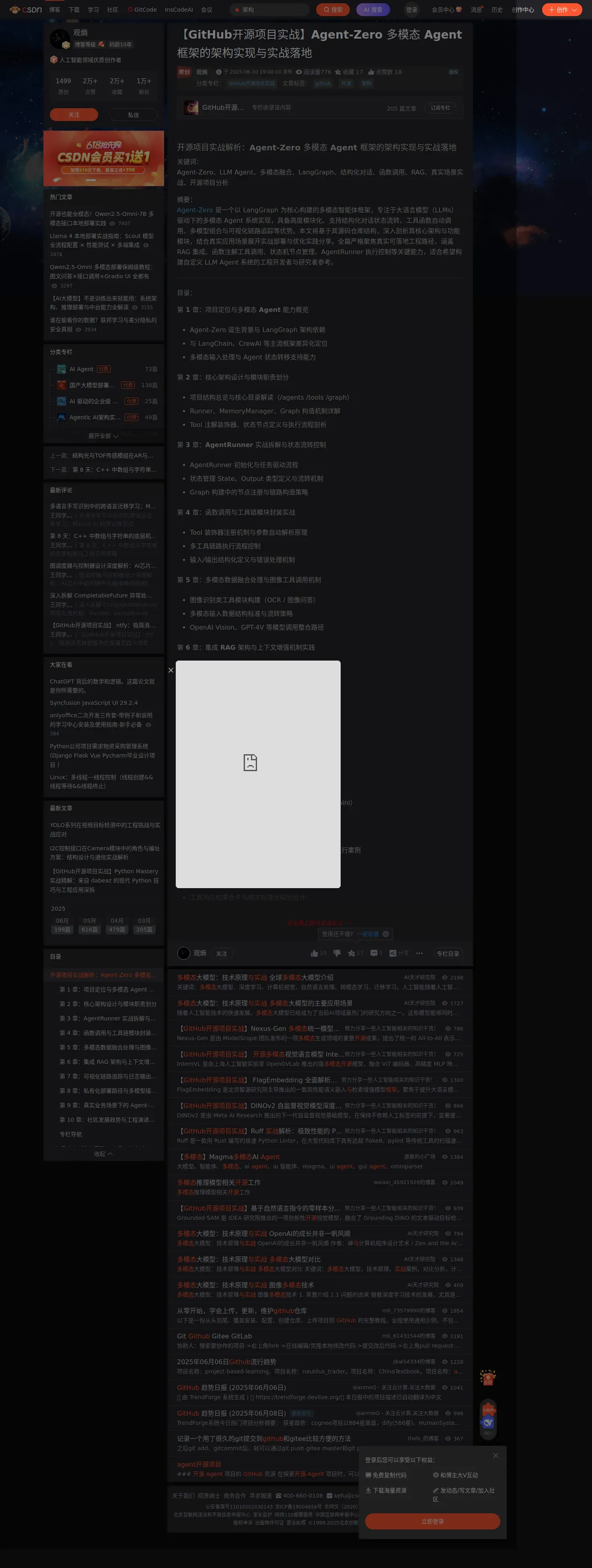
Task: Click the 订阅专栏 button
Action: tap(440, 108)
